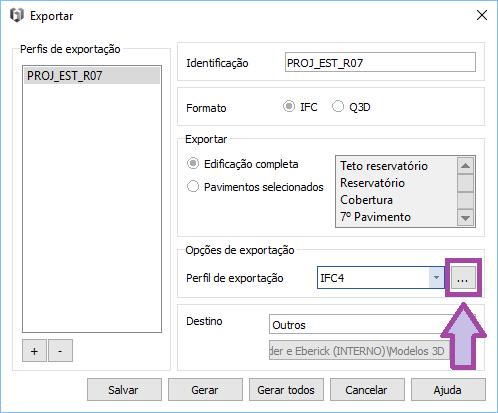Click the Salvar button
This screenshot has height=413, width=498.
[124, 389]
